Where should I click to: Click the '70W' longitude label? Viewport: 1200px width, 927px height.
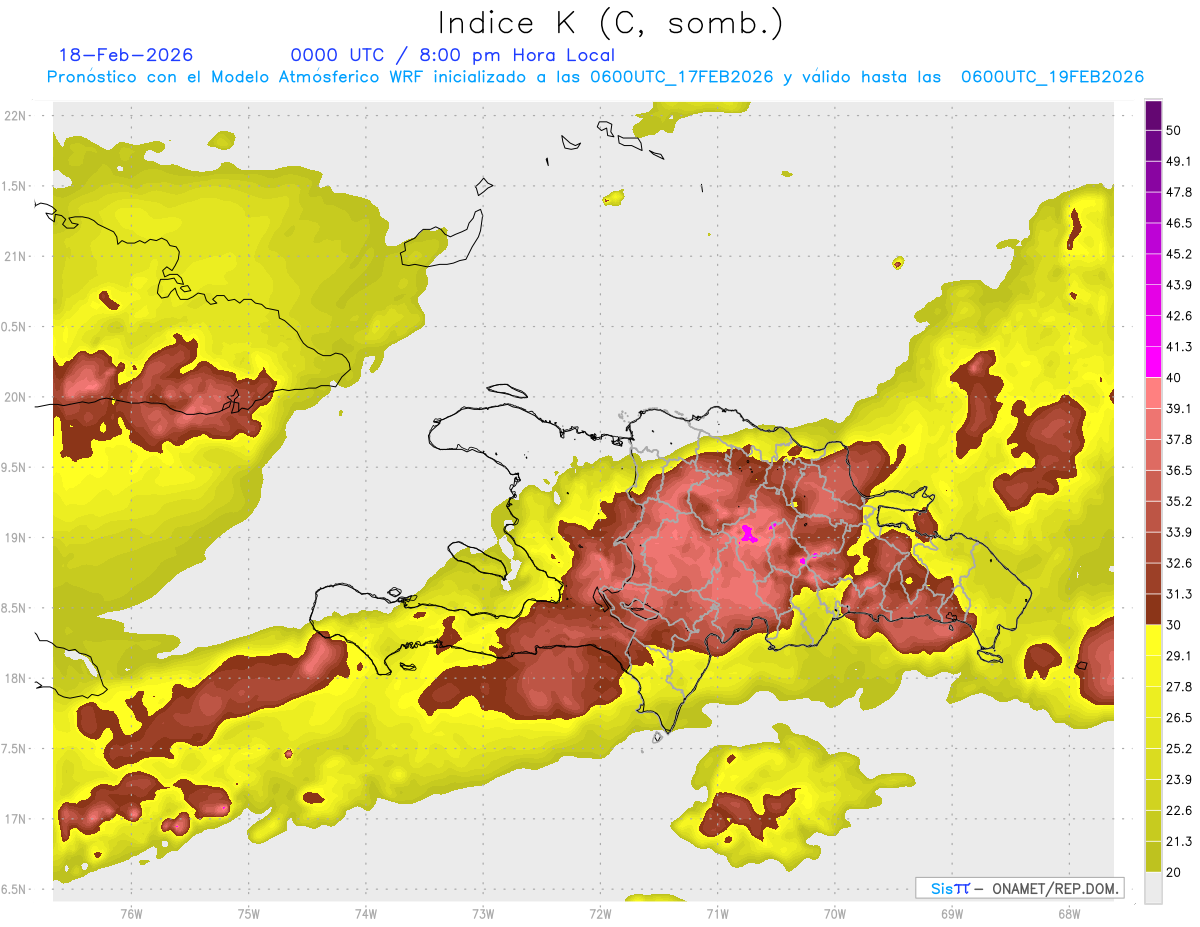tap(834, 914)
